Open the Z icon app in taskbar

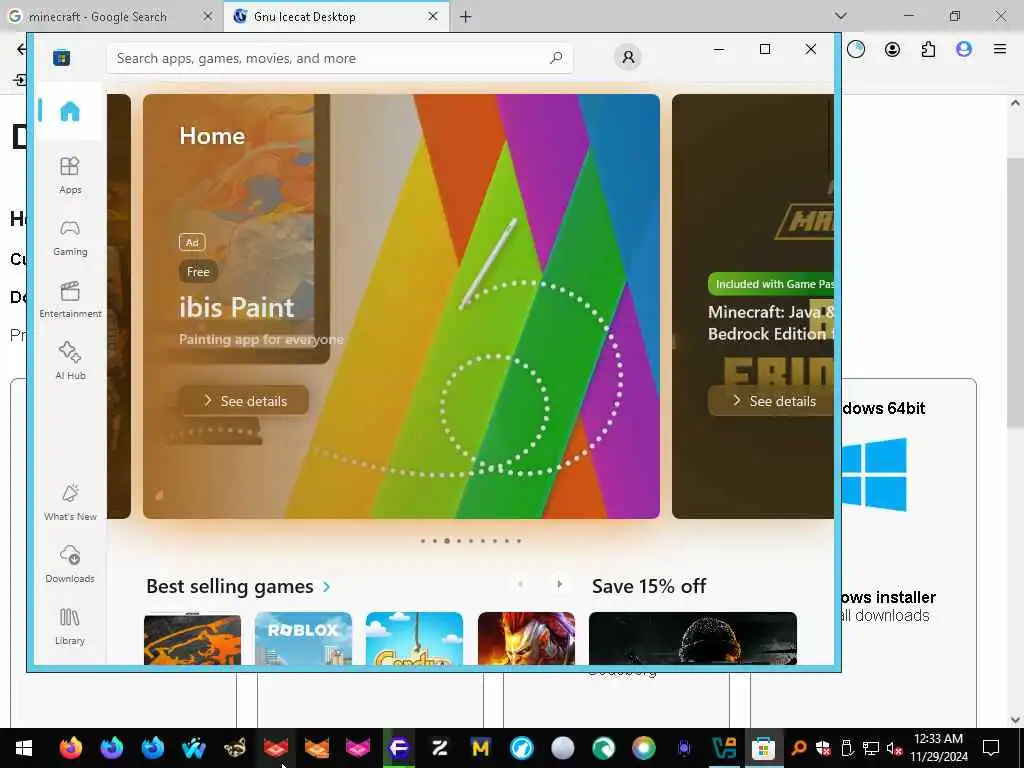pos(440,748)
